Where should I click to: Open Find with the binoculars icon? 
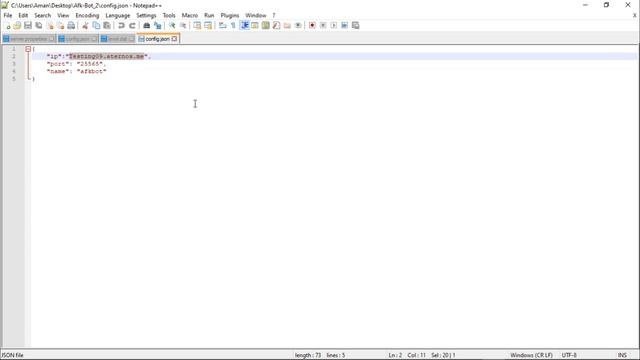(x=147, y=26)
